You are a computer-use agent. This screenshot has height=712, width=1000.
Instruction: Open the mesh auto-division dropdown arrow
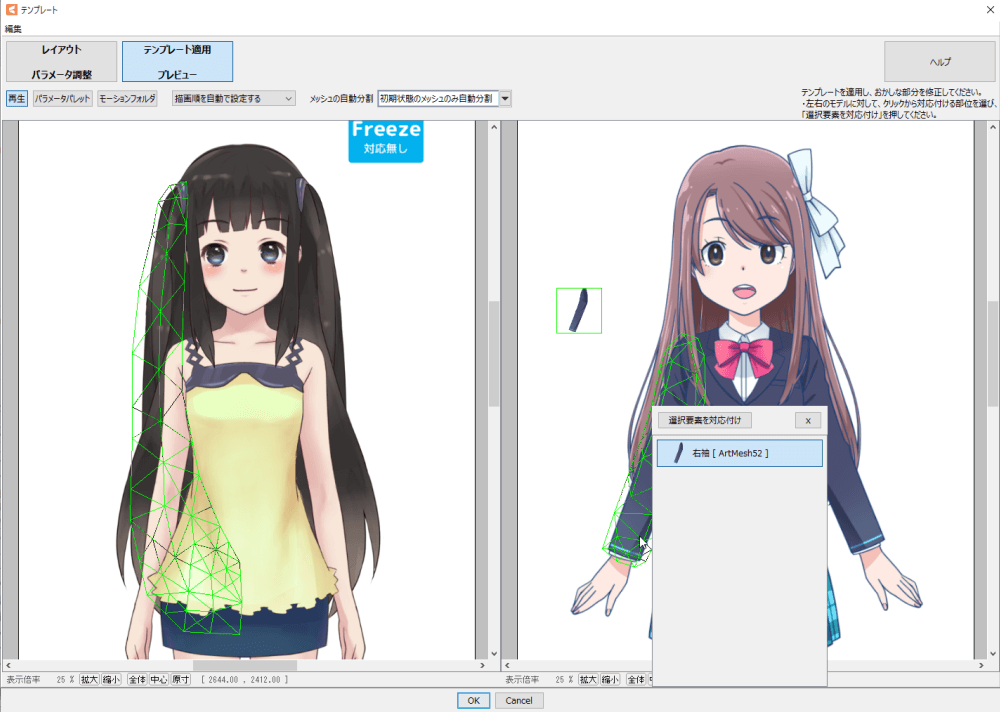pos(505,98)
